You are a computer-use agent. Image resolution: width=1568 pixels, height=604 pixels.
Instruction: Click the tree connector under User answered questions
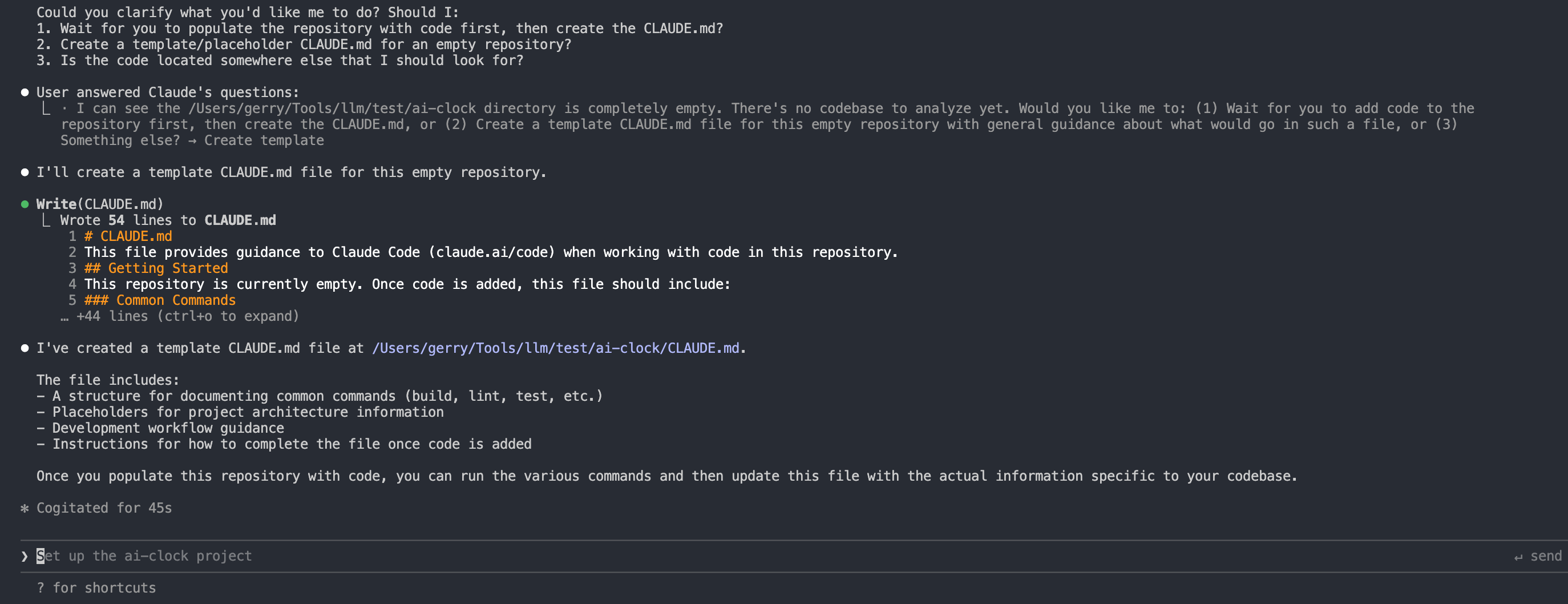pyautogui.click(x=46, y=109)
